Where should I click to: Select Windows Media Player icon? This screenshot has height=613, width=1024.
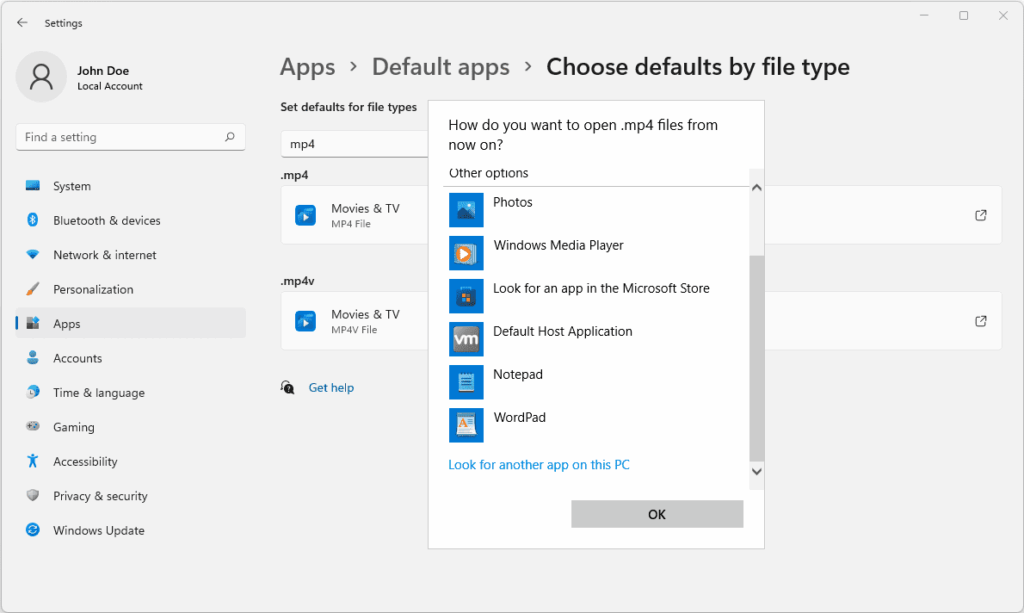(466, 253)
